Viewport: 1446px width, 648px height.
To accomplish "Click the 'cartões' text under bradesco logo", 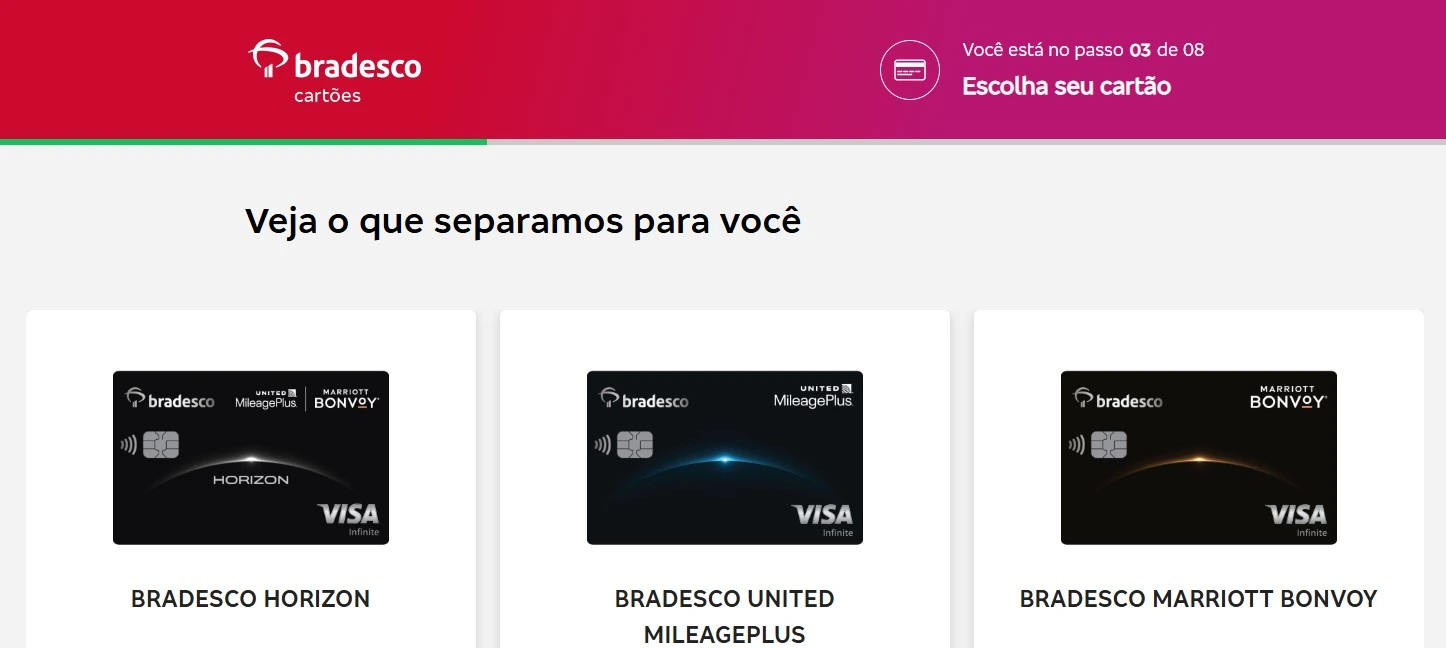I will (327, 96).
